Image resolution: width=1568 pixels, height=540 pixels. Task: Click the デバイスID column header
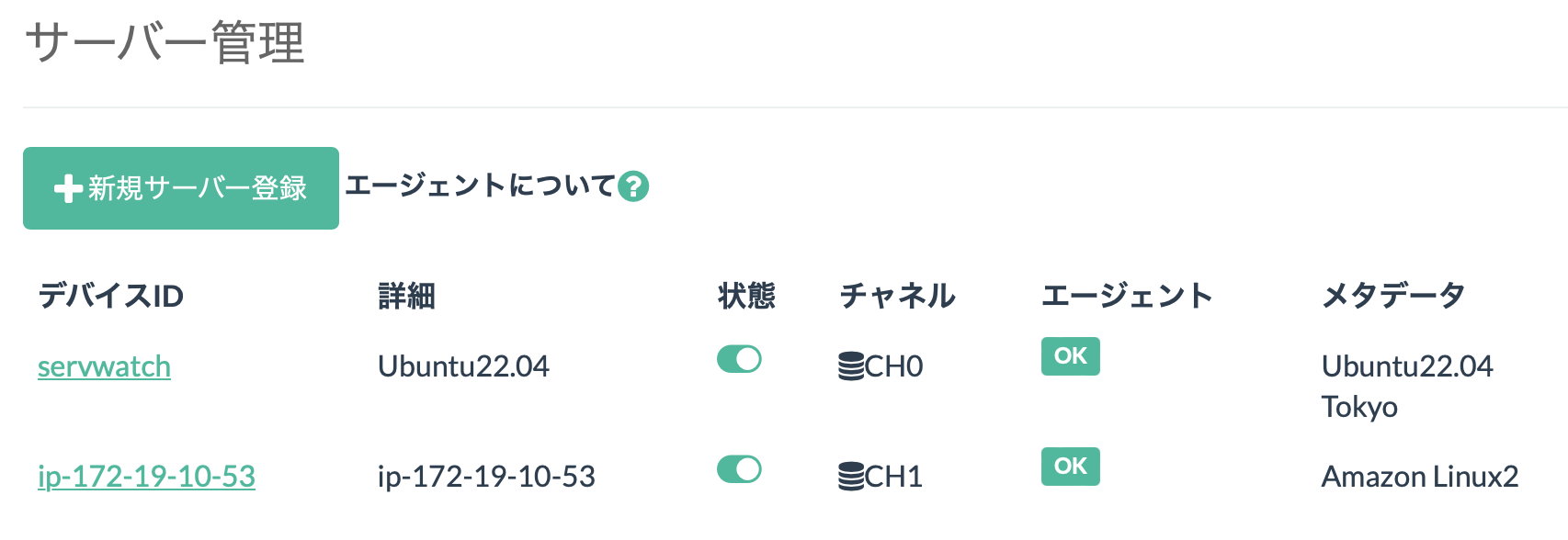[111, 296]
